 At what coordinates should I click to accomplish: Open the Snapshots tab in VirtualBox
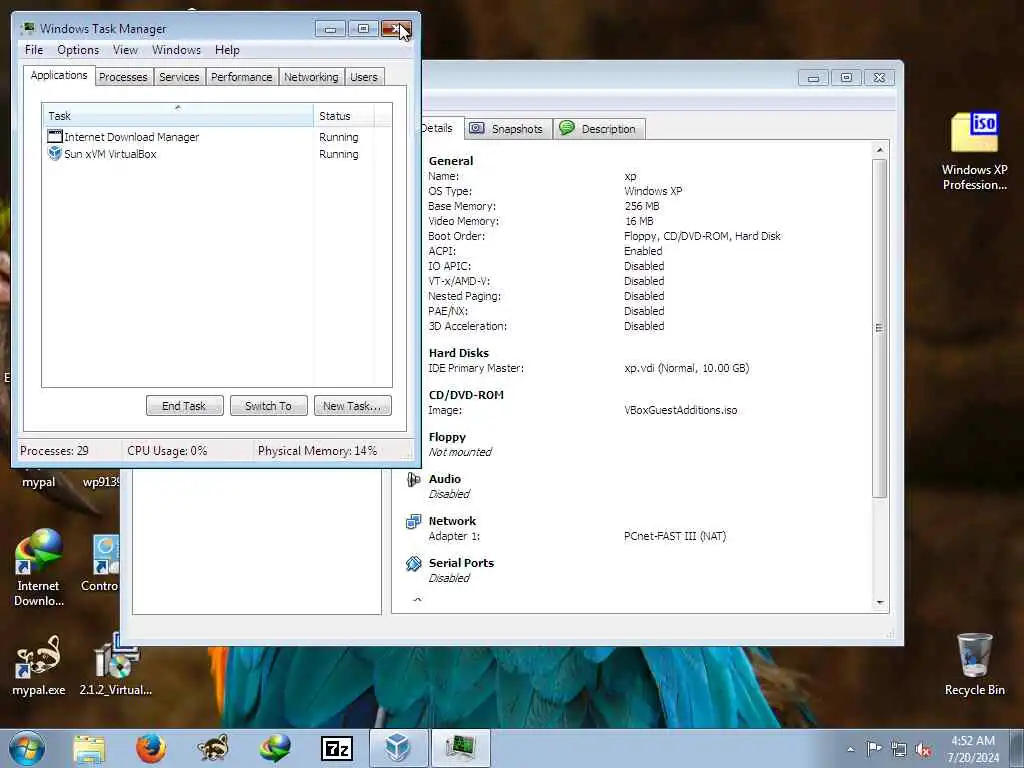(x=508, y=129)
